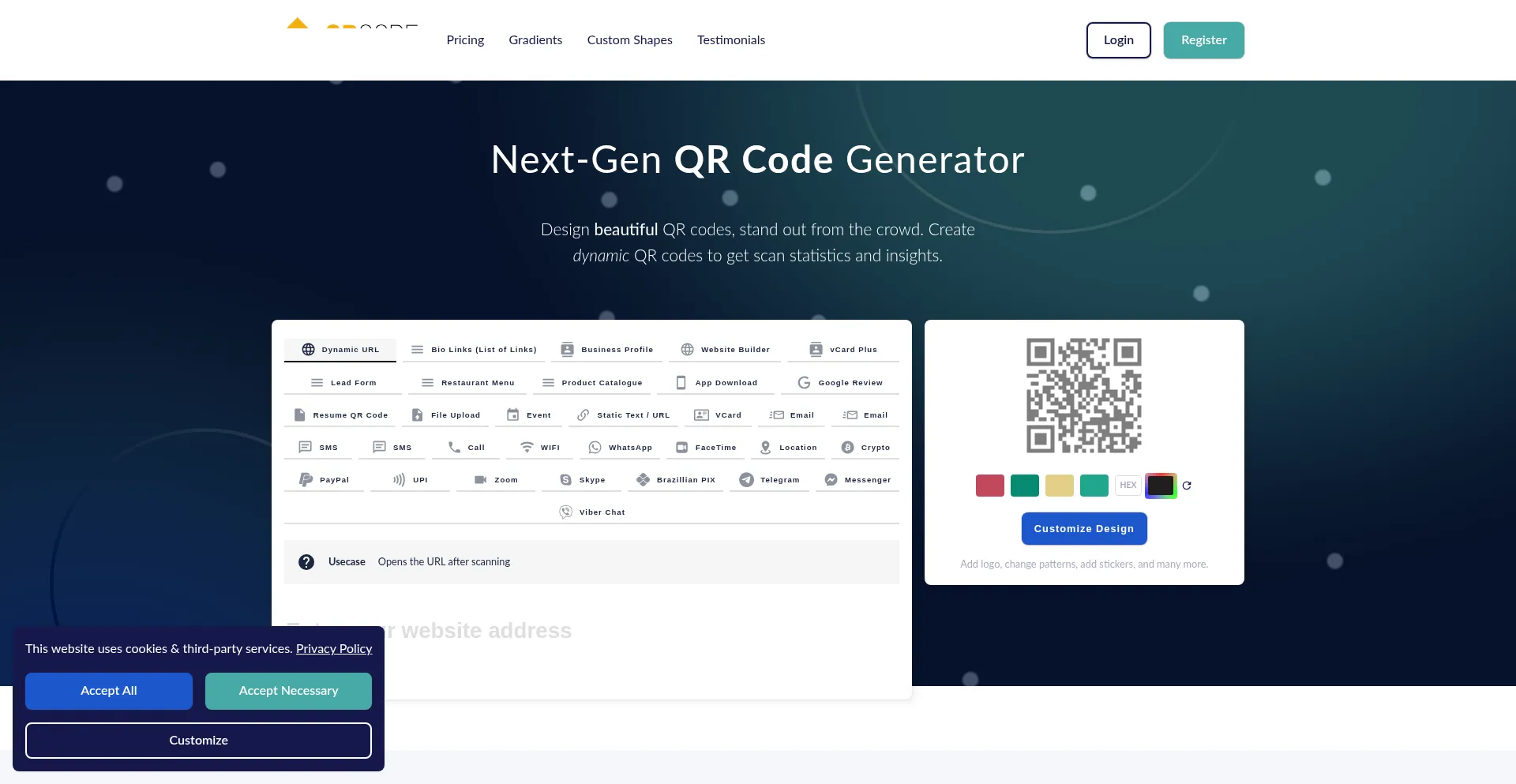The width and height of the screenshot is (1516, 784).
Task: Select the Telegram icon
Action: [746, 480]
